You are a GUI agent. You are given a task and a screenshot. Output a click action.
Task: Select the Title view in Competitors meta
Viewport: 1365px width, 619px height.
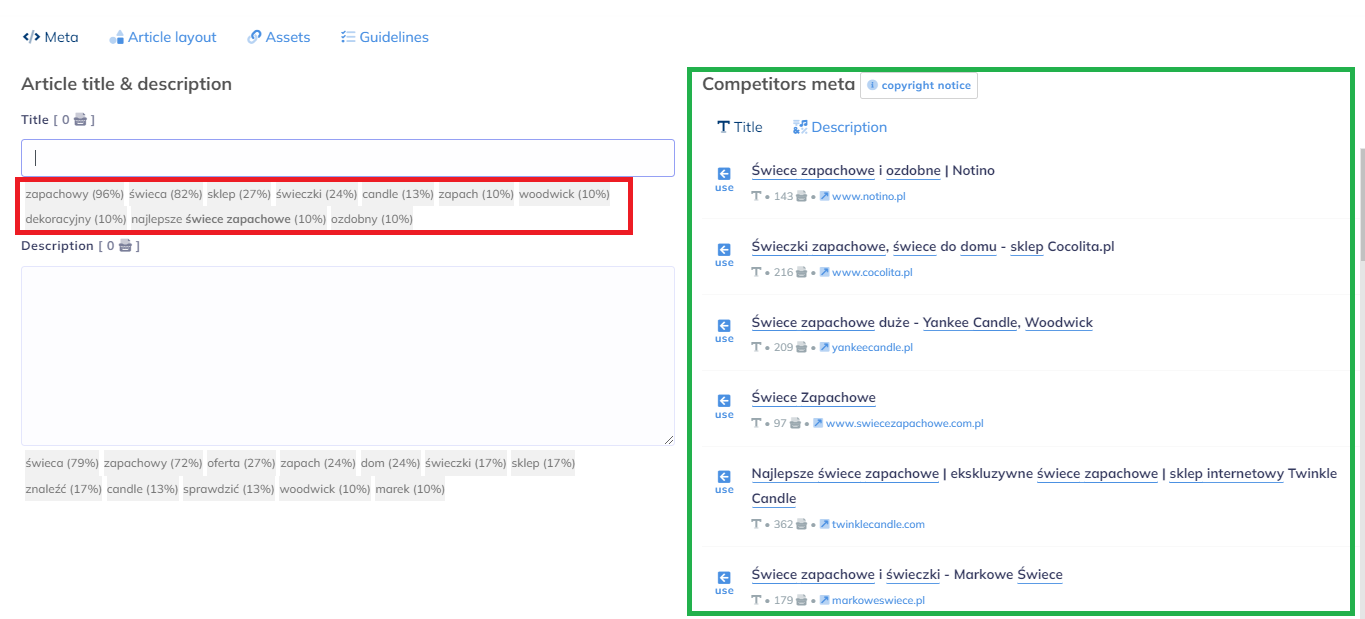[740, 127]
